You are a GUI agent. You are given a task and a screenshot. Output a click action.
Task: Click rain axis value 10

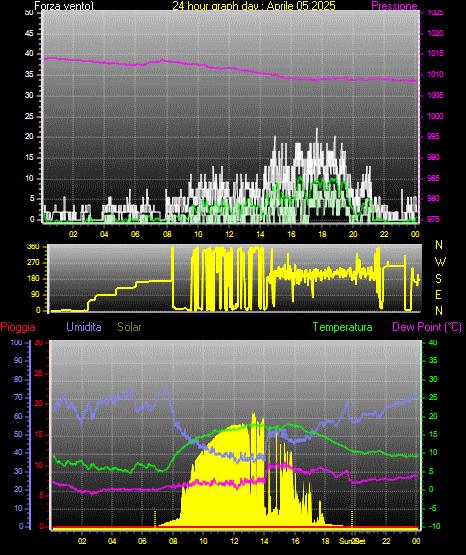(x=38, y=465)
